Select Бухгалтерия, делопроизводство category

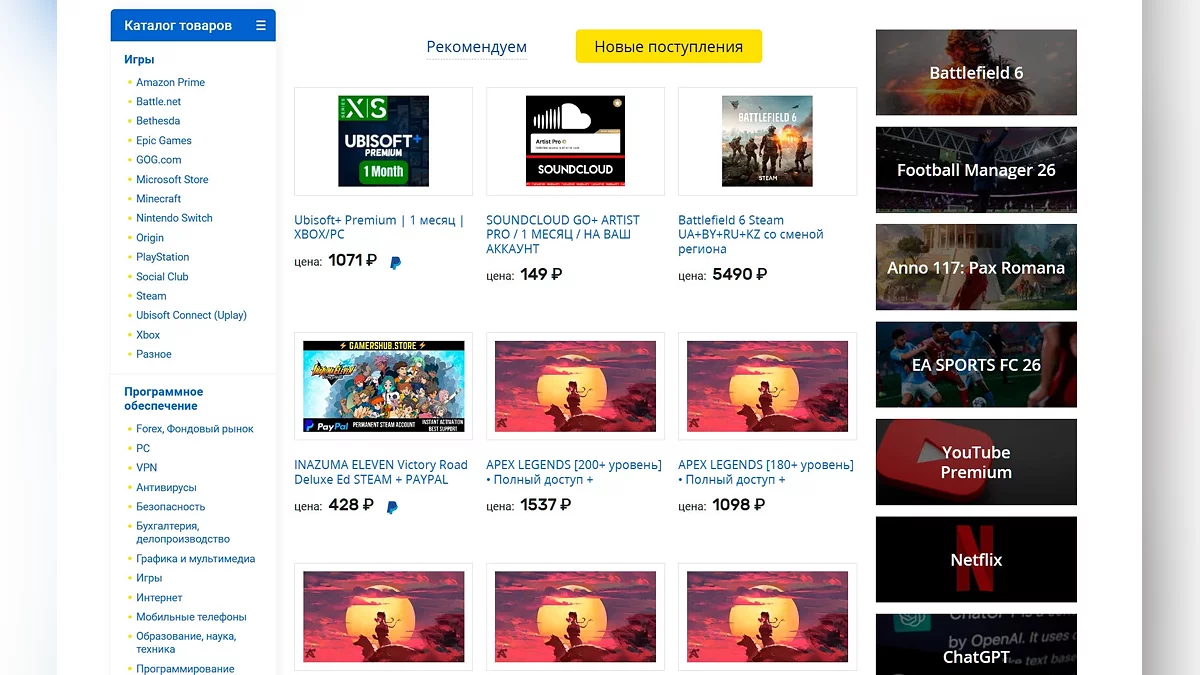[x=183, y=532]
